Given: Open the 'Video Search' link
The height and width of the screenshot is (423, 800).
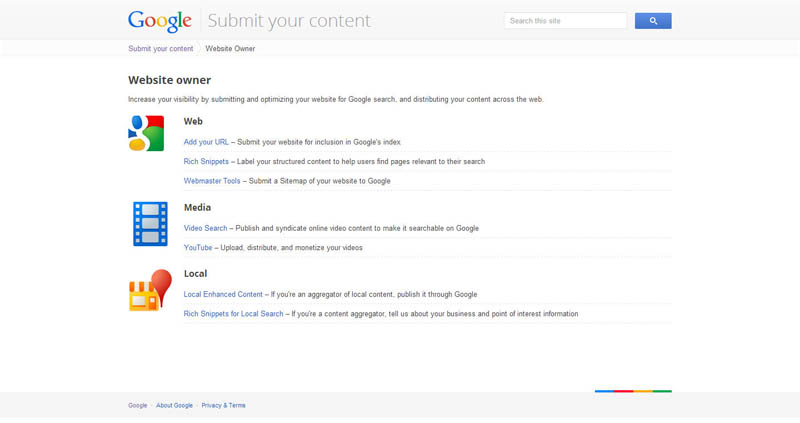Looking at the screenshot, I should pos(206,229).
